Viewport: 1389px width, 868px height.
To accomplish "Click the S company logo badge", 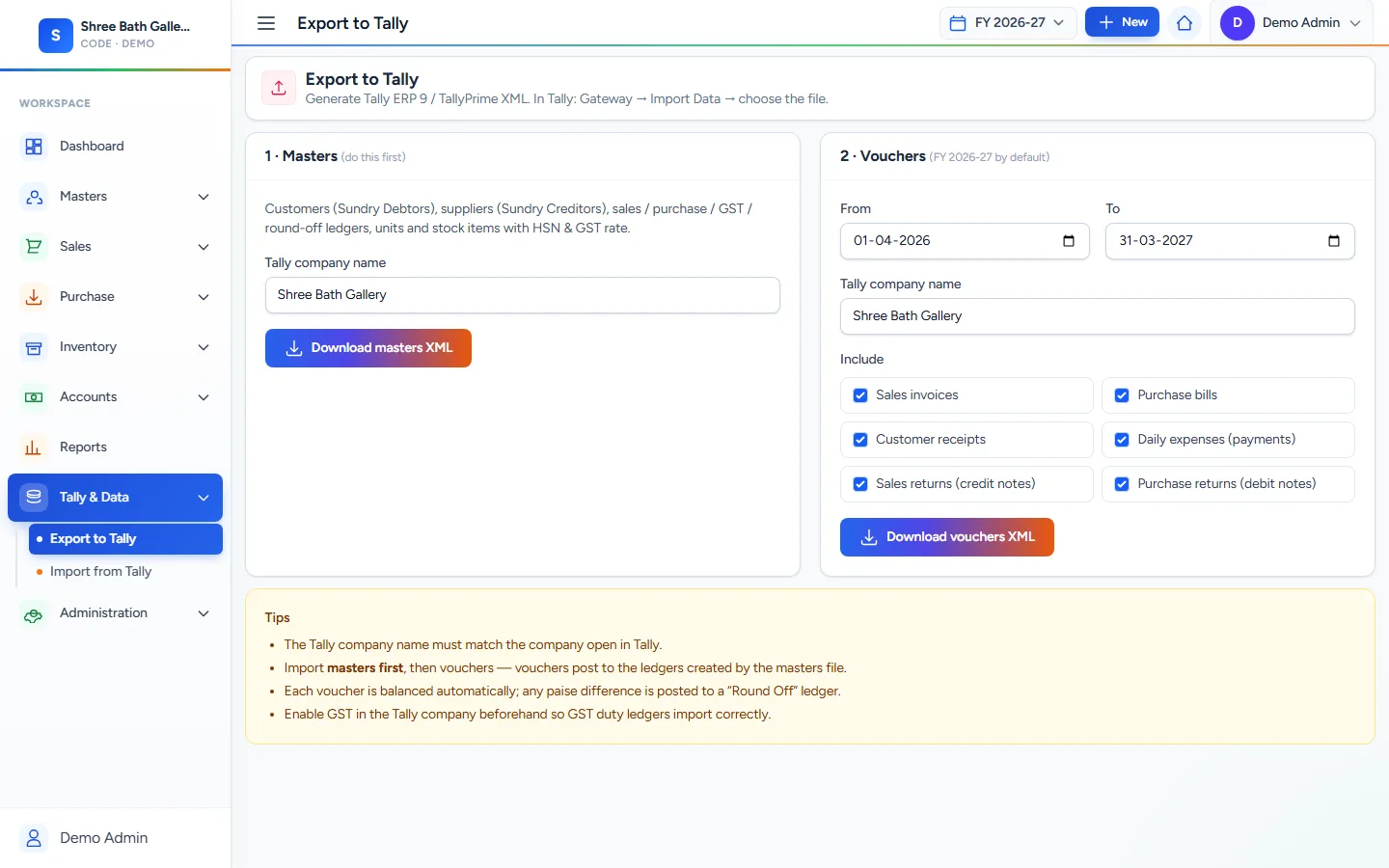I will pyautogui.click(x=56, y=36).
